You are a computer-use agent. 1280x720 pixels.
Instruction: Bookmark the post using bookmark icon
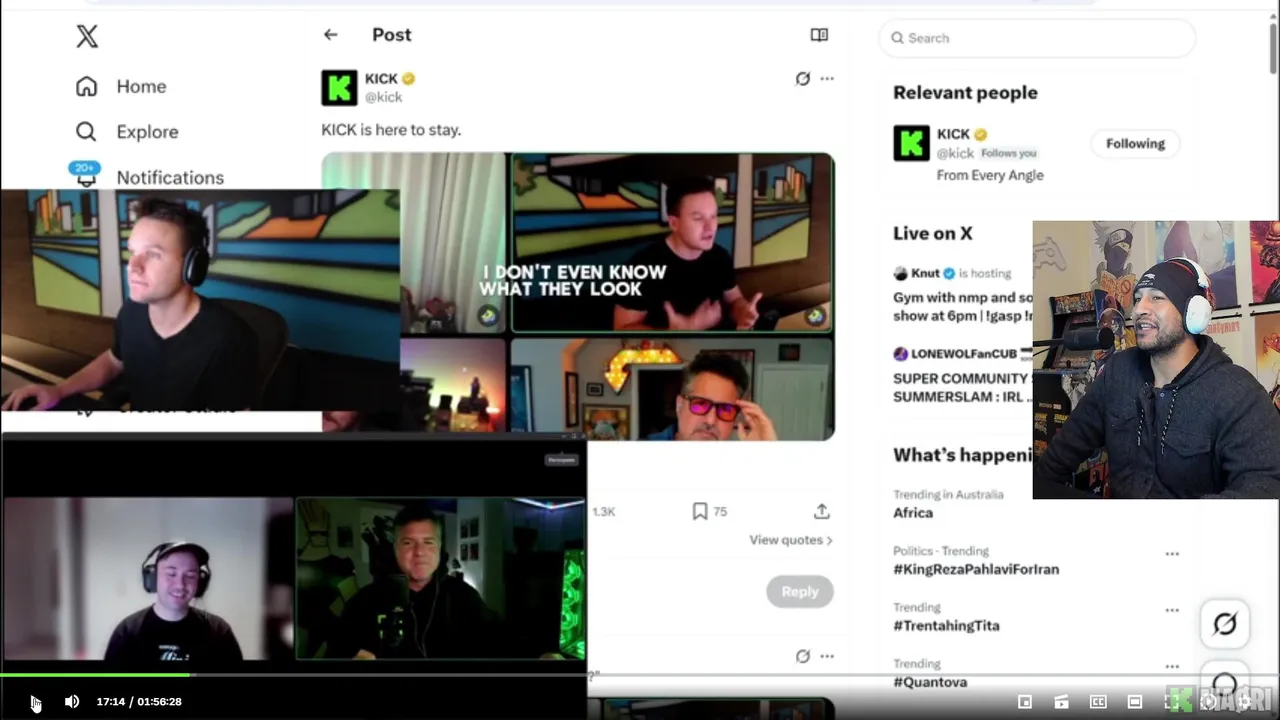coord(700,511)
